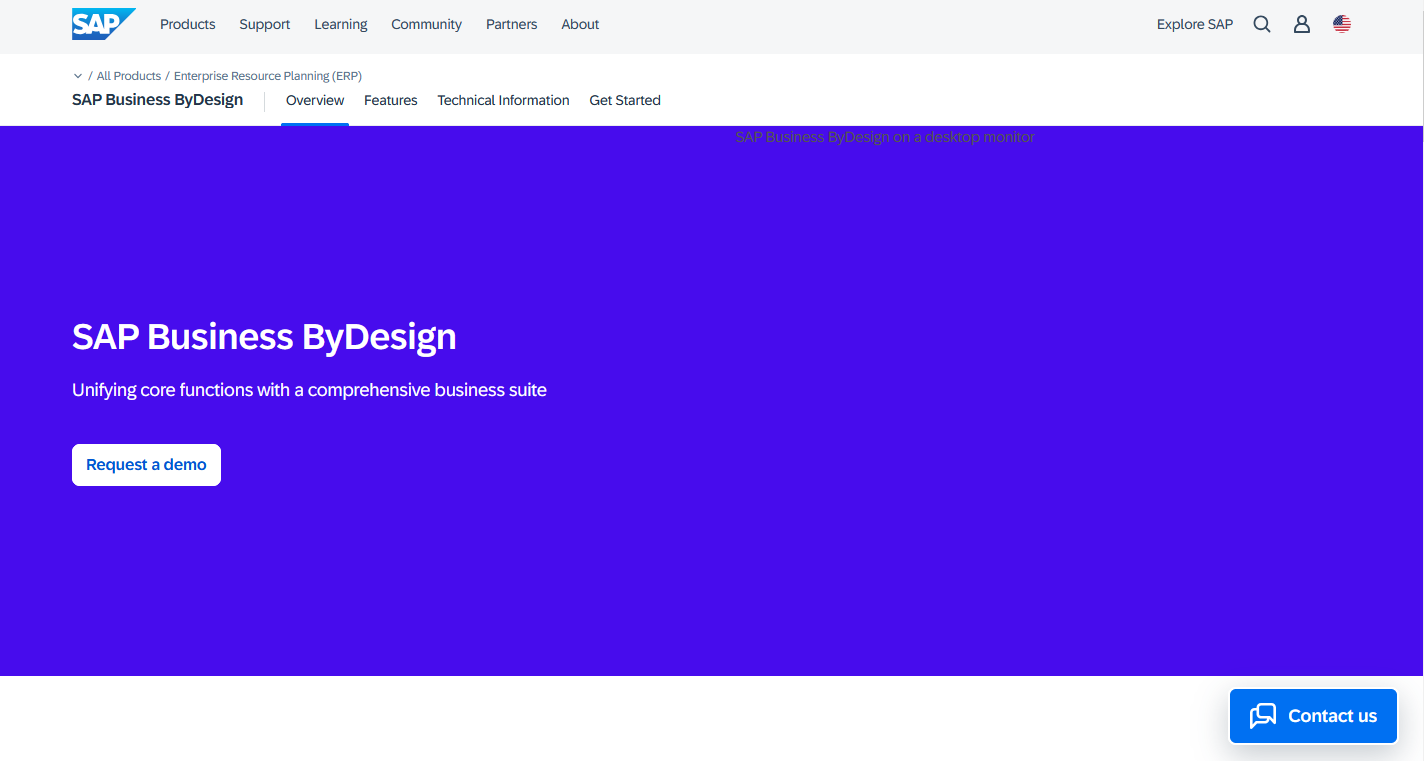The image size is (1424, 761).
Task: Open the Partners menu
Action: pos(511,23)
